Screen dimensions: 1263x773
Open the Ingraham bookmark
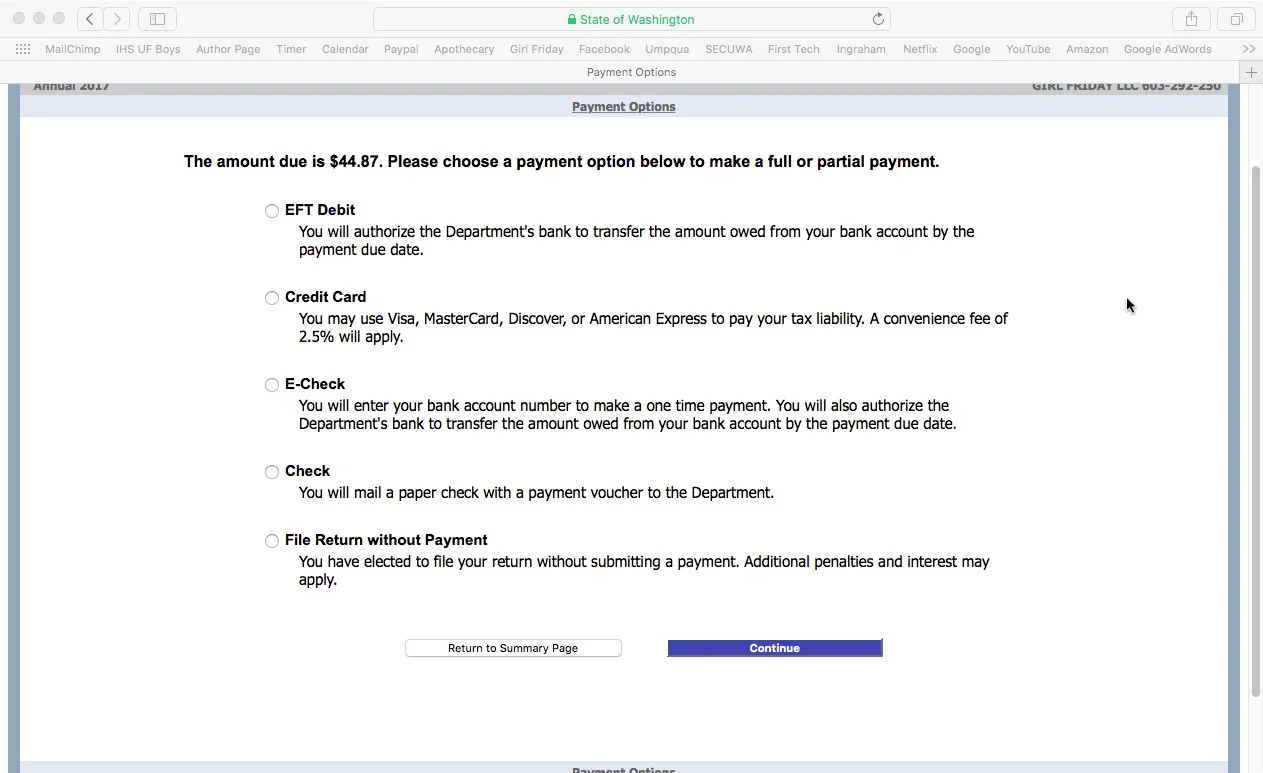(x=861, y=49)
